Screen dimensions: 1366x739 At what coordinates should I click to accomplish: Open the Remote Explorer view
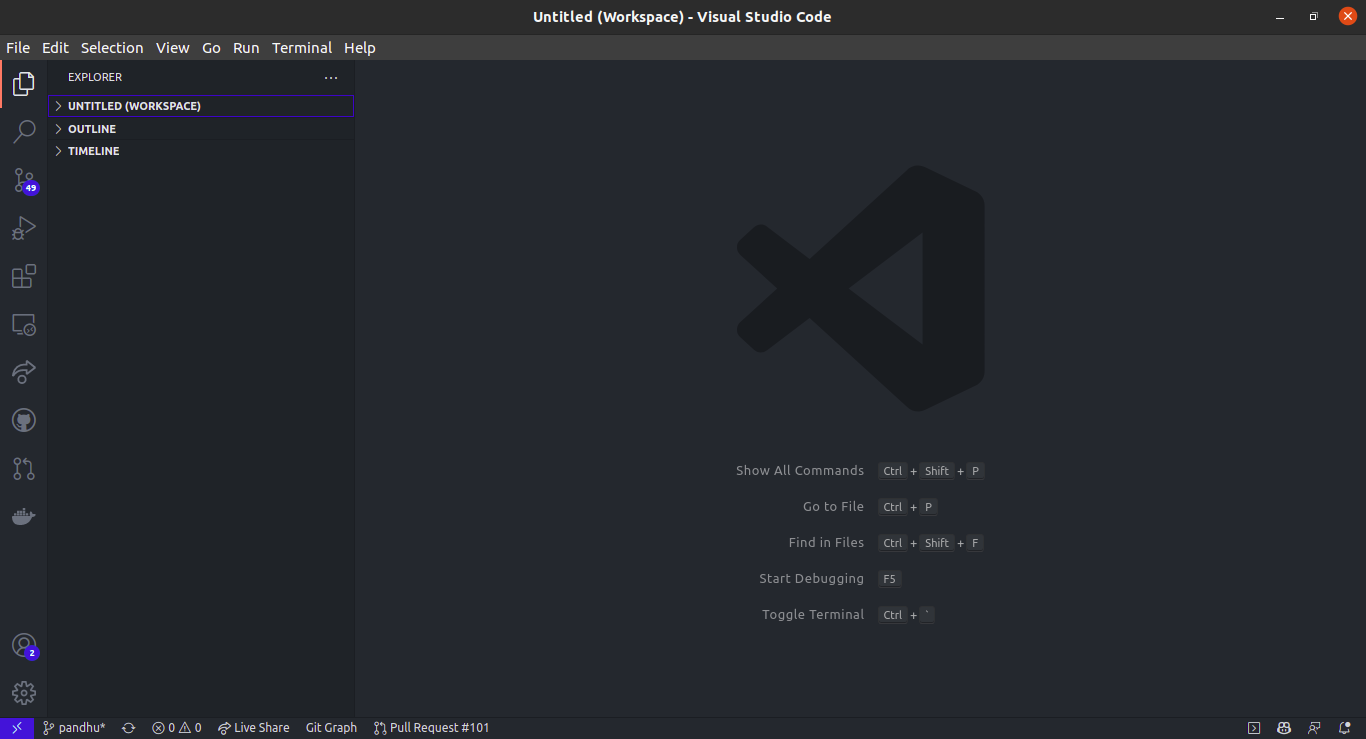[23, 324]
